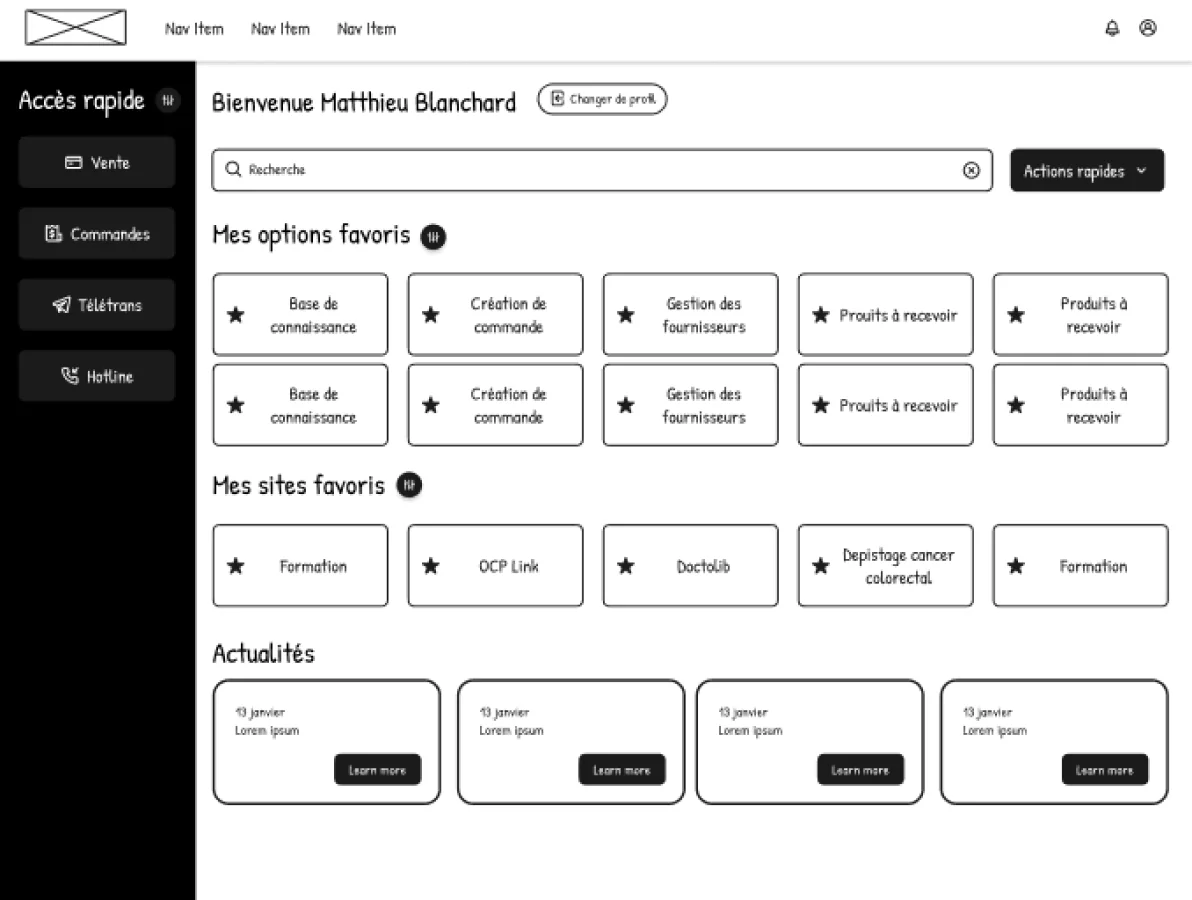Click the settings icon beside Mes sites favoris
1192x900 pixels.
[x=409, y=485]
